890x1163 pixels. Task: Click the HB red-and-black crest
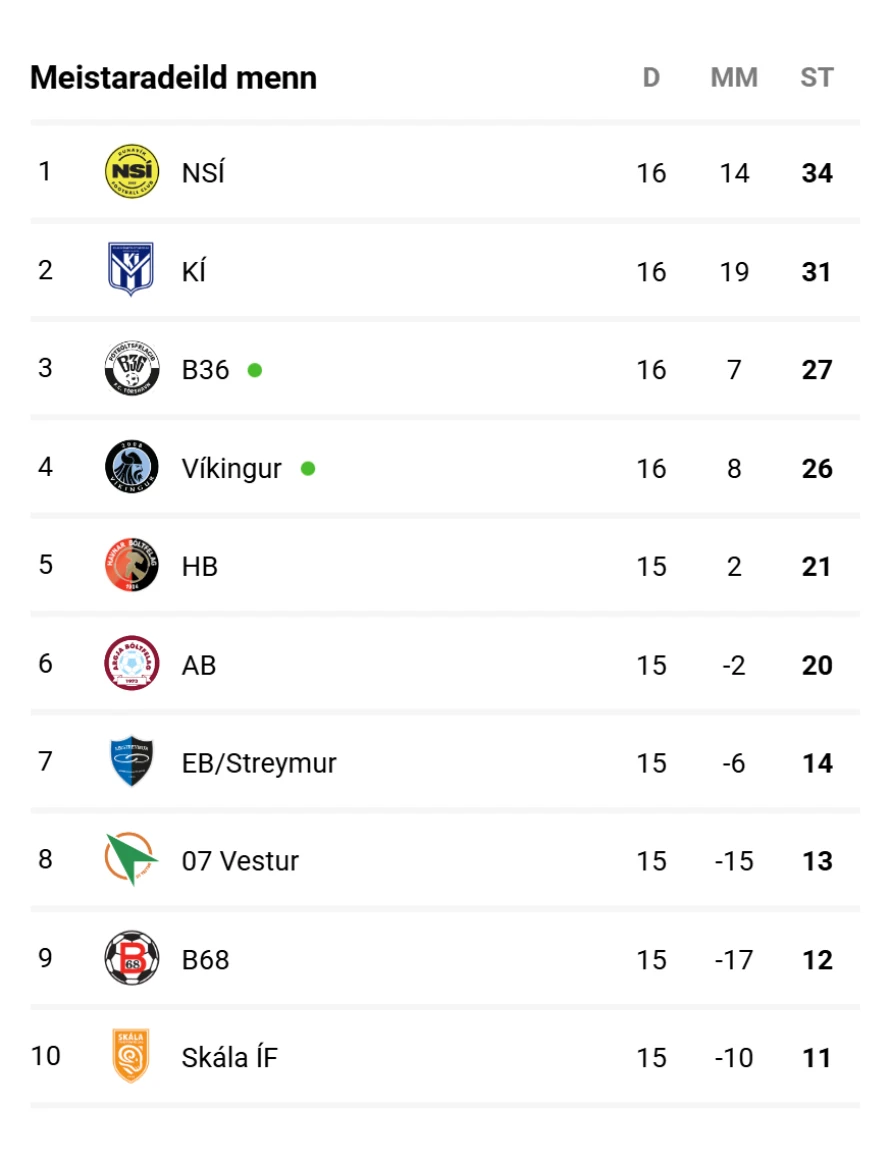point(131,564)
